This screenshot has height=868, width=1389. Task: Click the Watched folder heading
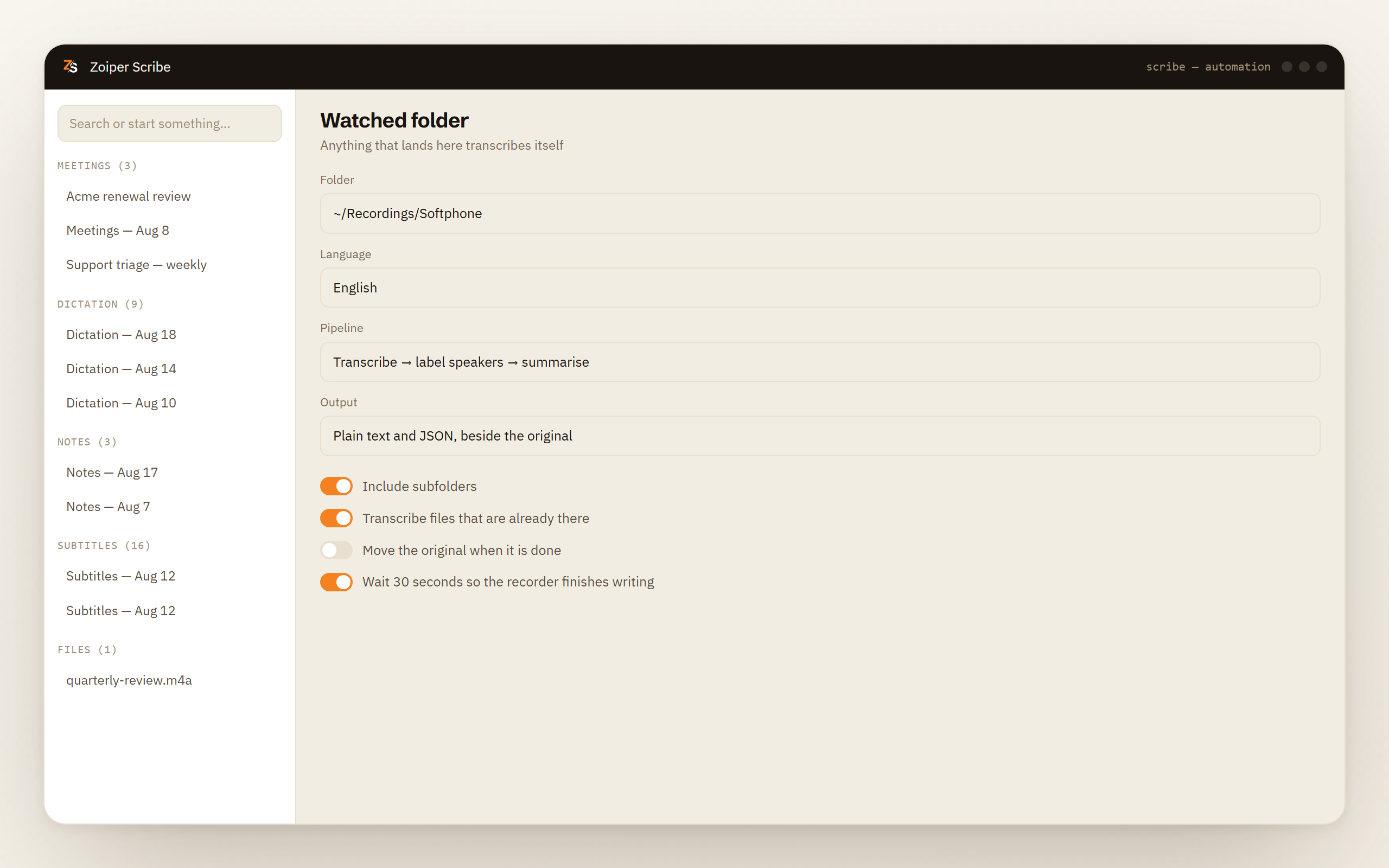pyautogui.click(x=394, y=120)
